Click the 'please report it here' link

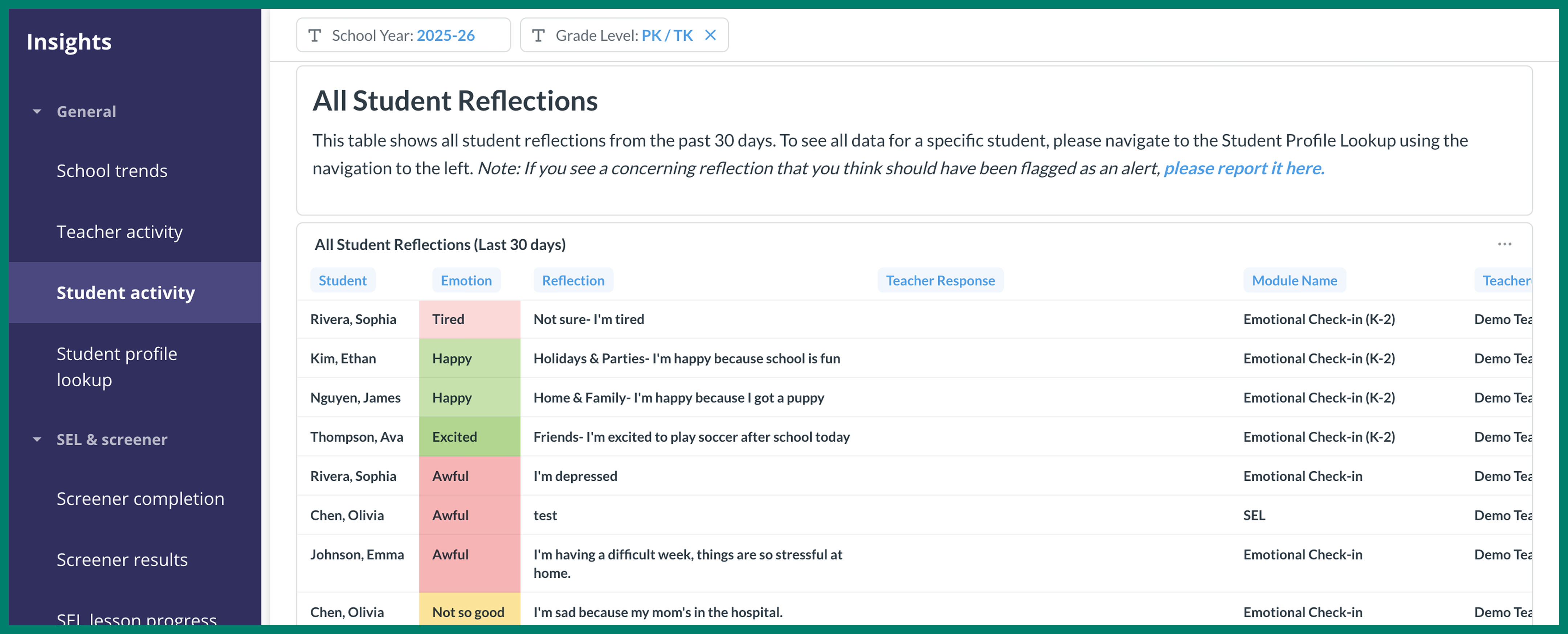[x=1244, y=168]
